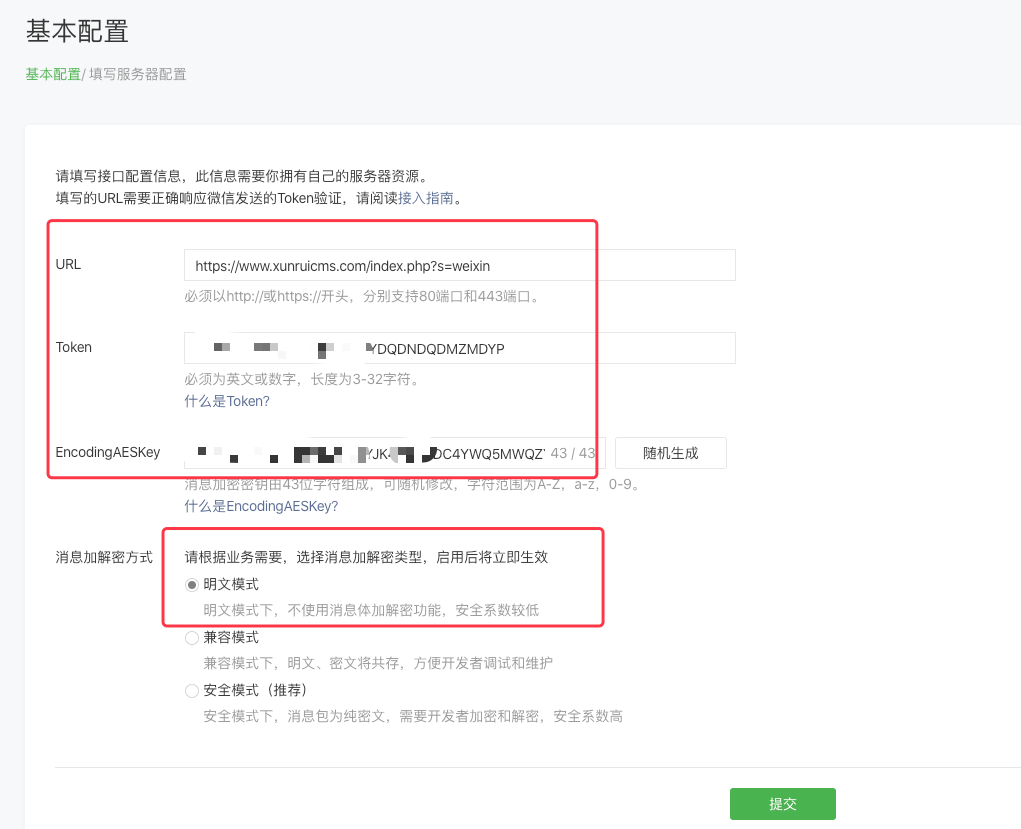This screenshot has width=1021, height=829.
Task: Click the 明文模式下，不使用消息体加解密功能 description
Action: point(371,610)
